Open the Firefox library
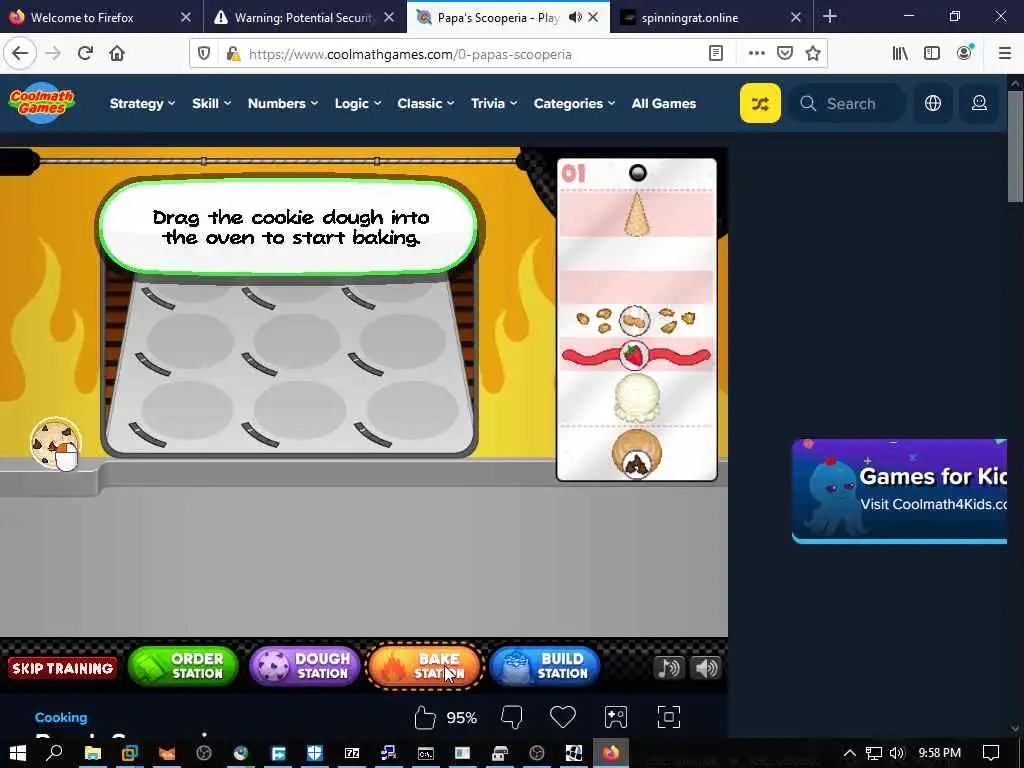Image resolution: width=1024 pixels, height=768 pixels. [900, 54]
